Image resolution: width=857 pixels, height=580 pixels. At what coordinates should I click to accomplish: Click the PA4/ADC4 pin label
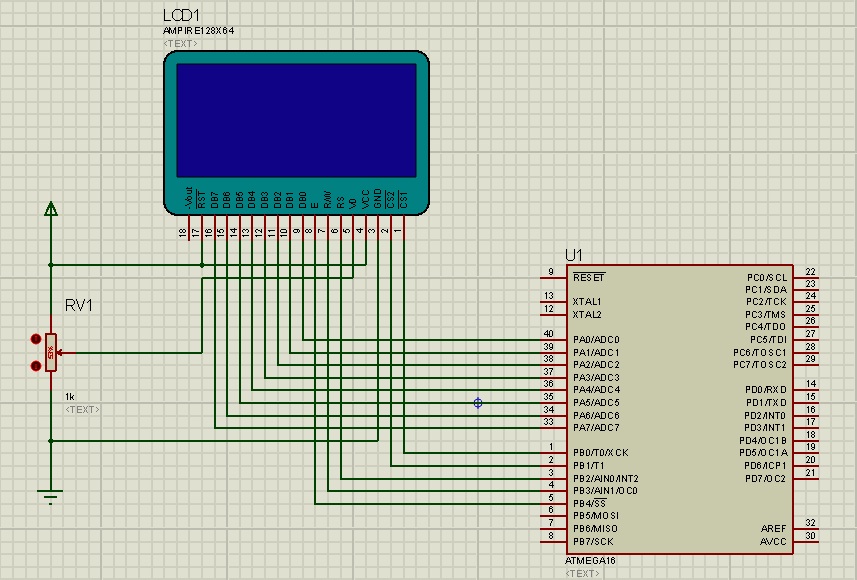(x=596, y=390)
